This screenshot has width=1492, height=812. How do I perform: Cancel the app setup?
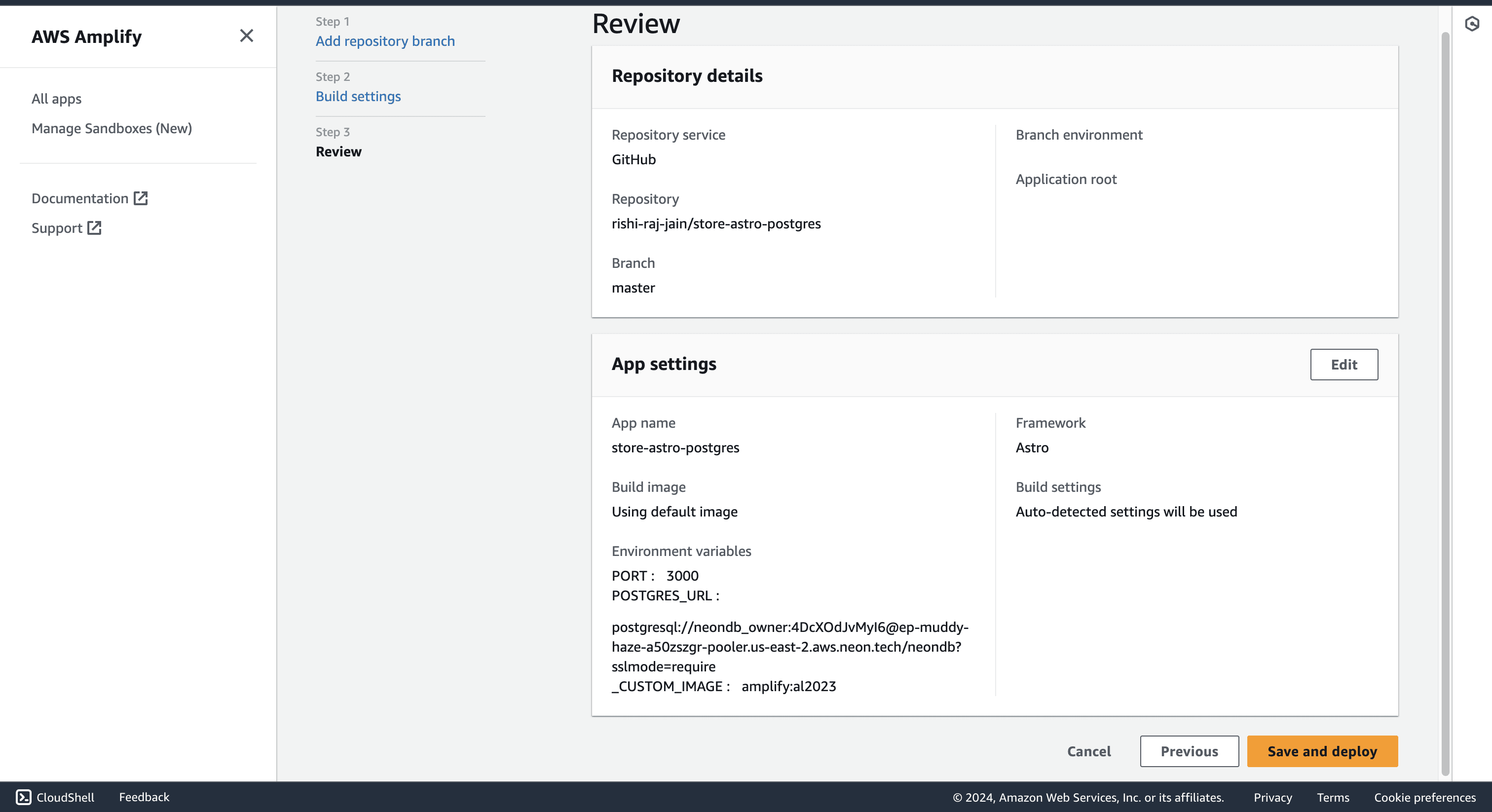point(1089,751)
